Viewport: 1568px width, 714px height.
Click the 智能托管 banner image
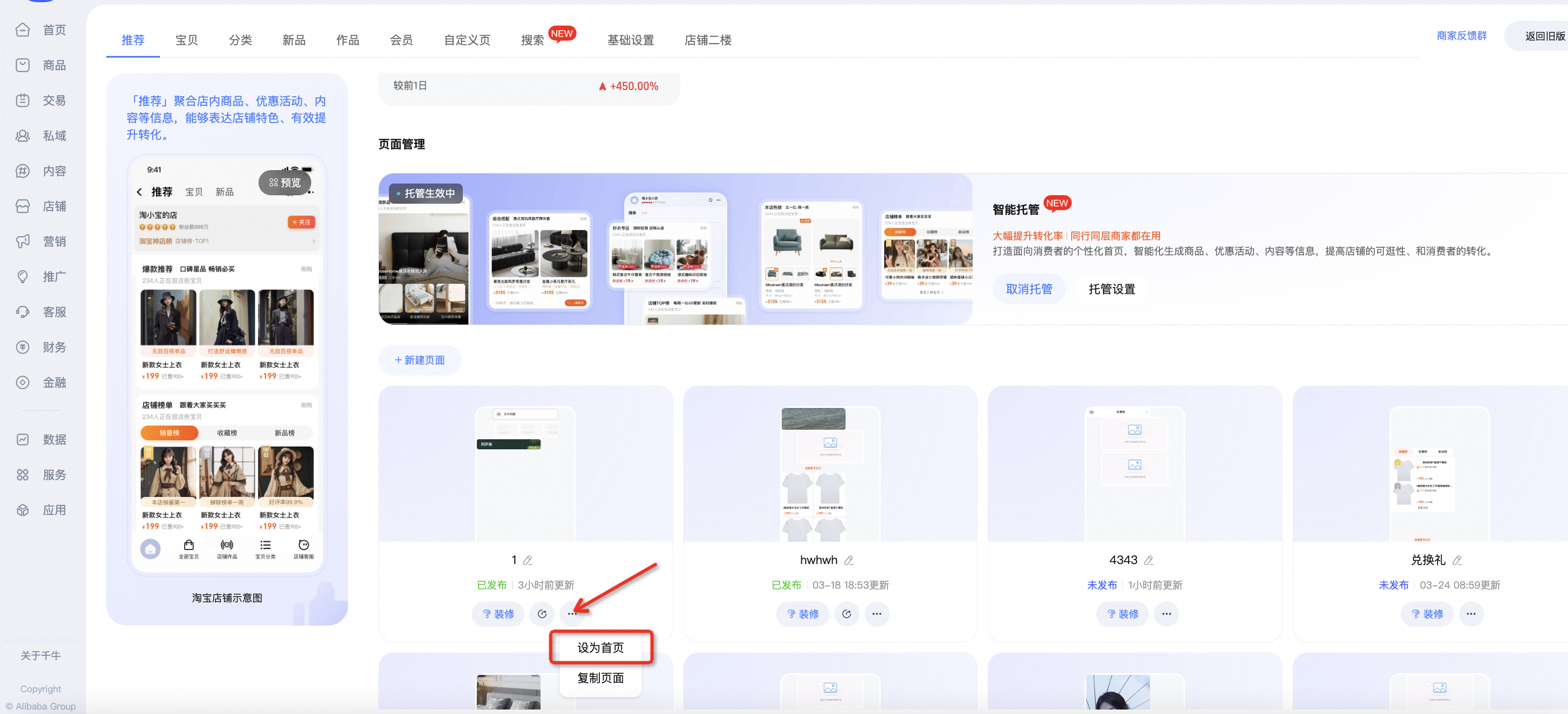coord(675,249)
